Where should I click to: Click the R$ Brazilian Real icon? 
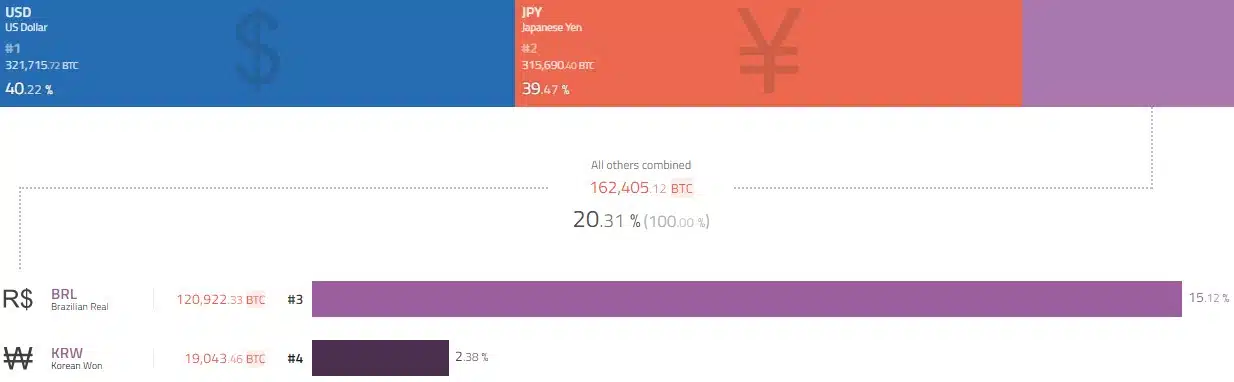[x=18, y=299]
